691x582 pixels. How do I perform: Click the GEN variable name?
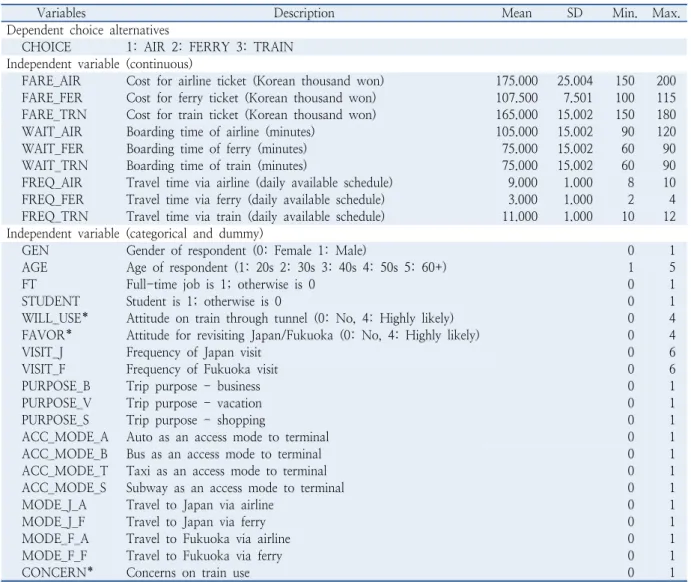coord(35,251)
